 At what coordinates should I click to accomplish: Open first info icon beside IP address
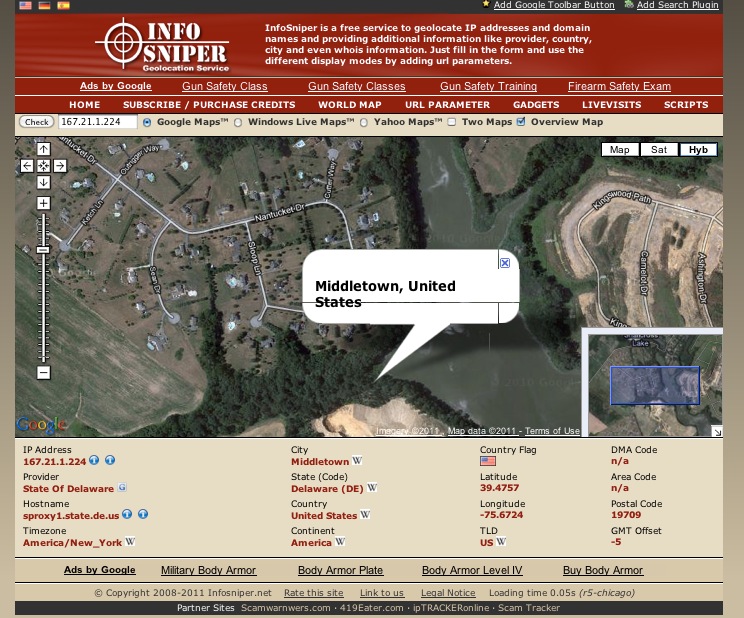(94, 460)
